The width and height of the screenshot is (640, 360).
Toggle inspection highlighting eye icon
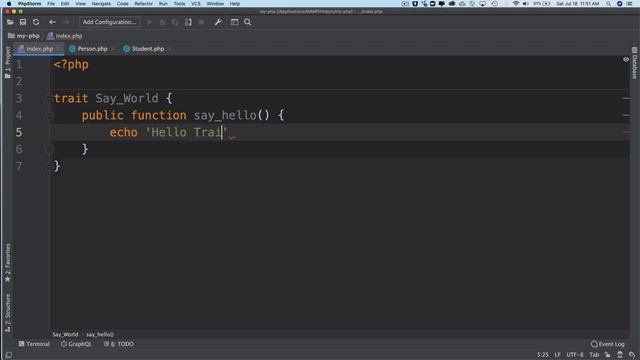(x=626, y=60)
